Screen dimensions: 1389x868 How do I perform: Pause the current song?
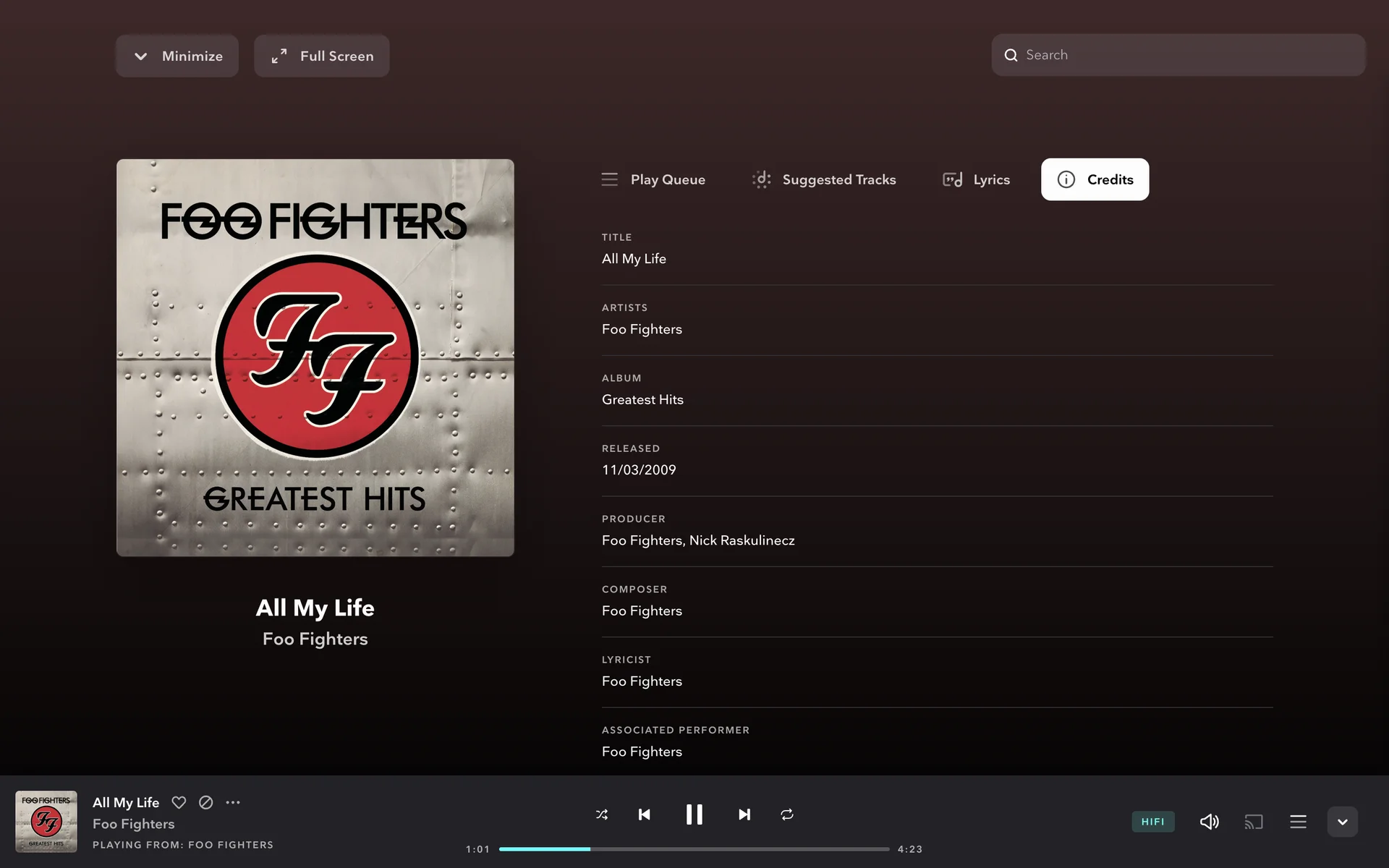pos(694,814)
